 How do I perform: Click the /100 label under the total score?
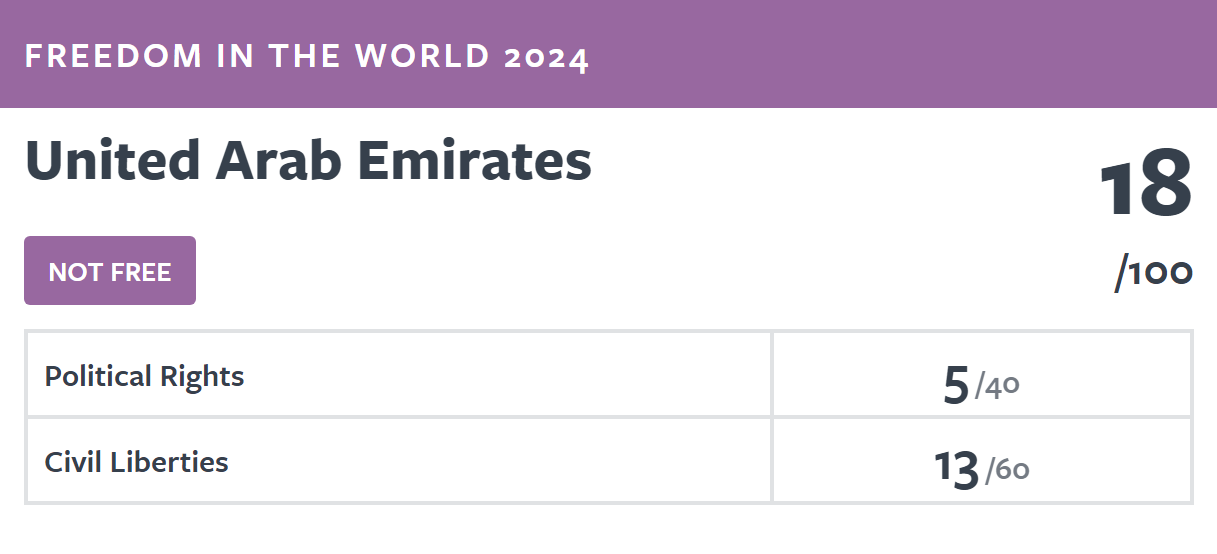pyautogui.click(x=1154, y=272)
